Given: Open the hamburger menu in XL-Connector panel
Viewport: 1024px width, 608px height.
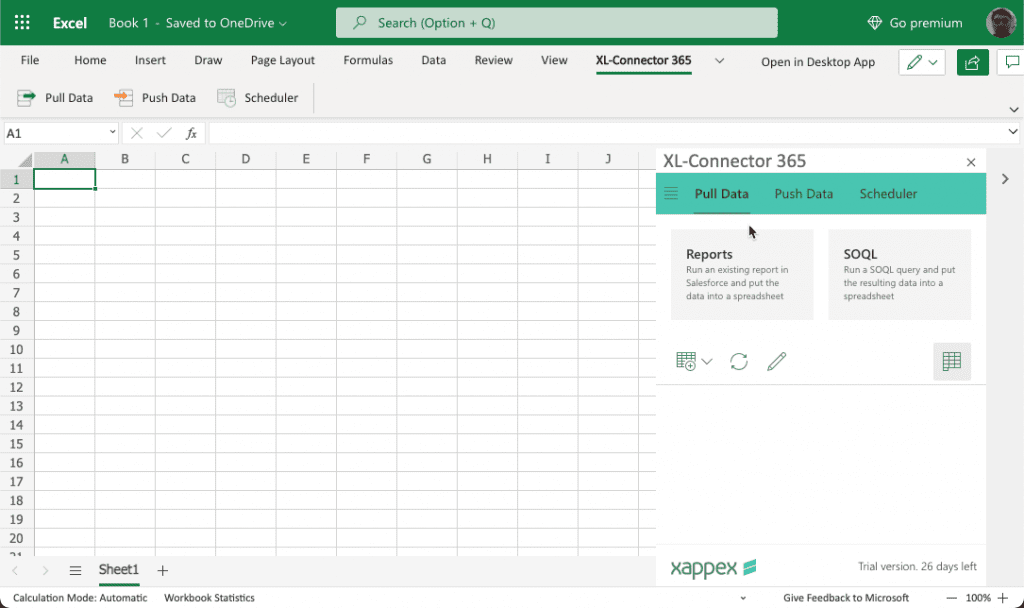Looking at the screenshot, I should coord(671,194).
